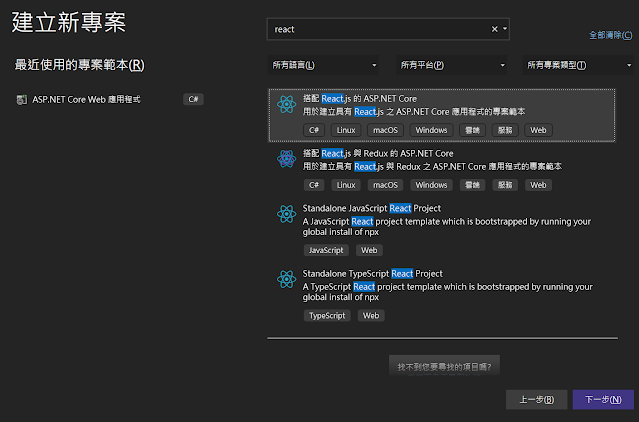This screenshot has height=422, width=639.
Task: Click the 最近使用的專案範本 heading
Action: pos(79,65)
